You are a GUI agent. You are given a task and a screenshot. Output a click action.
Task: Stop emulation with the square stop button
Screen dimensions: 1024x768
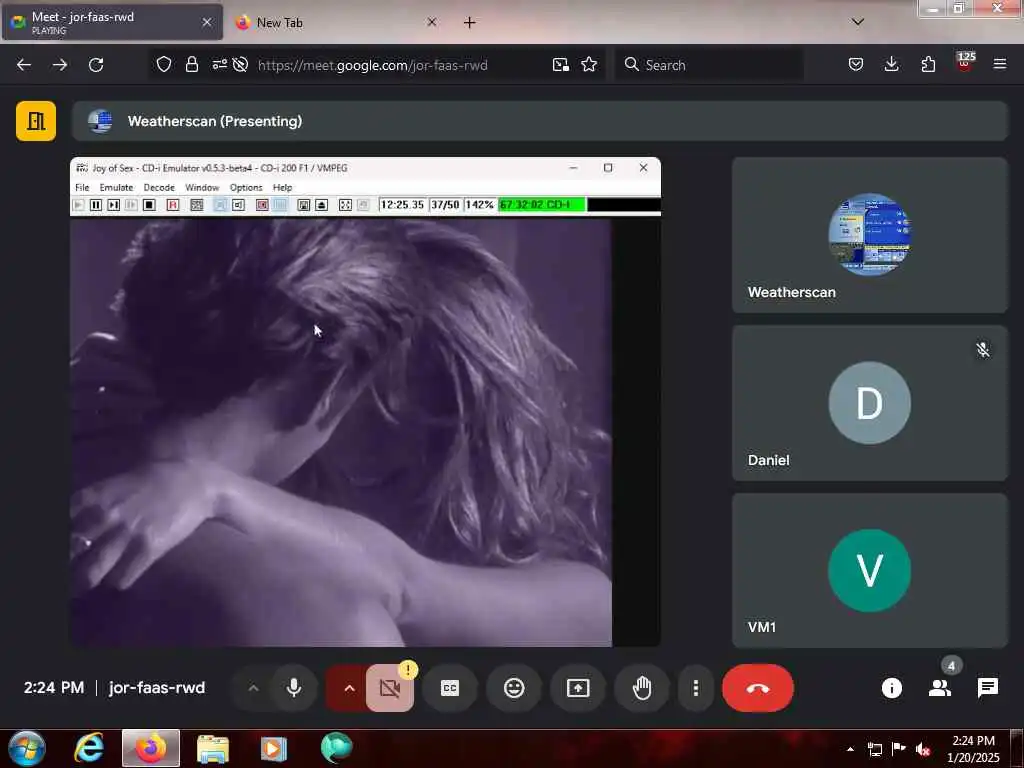(149, 205)
